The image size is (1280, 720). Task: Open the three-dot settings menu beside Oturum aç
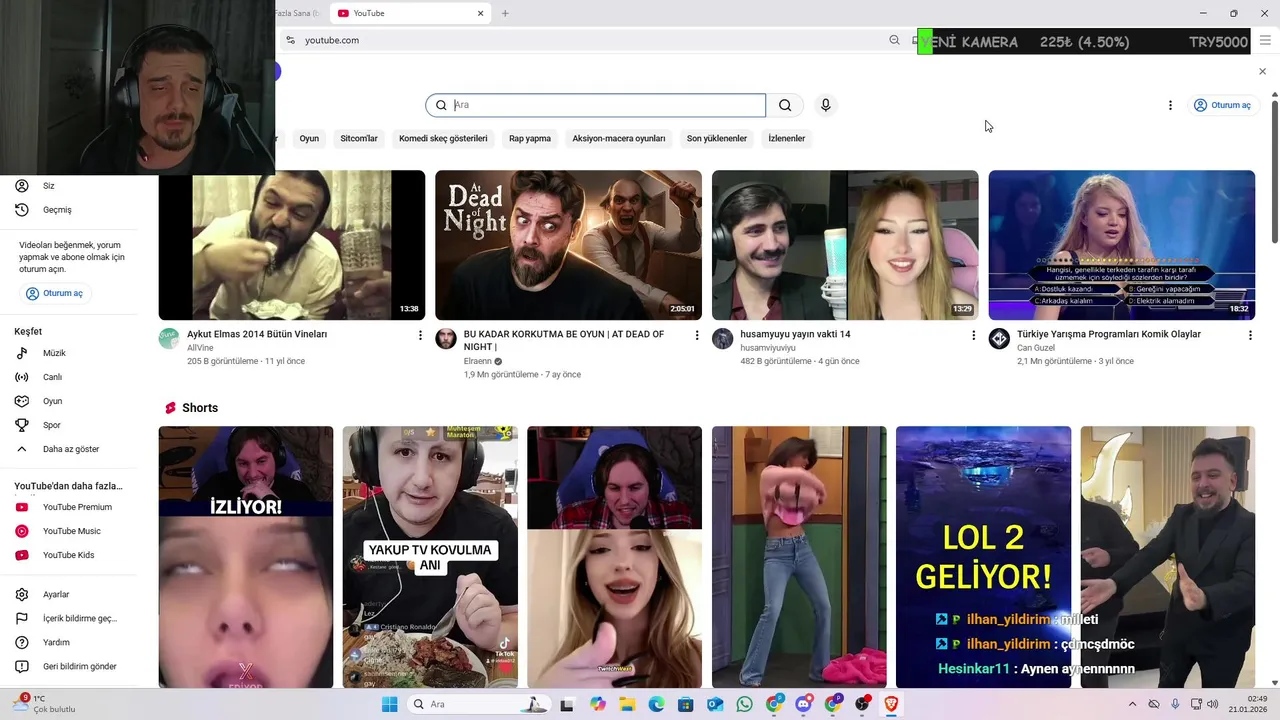(1170, 105)
